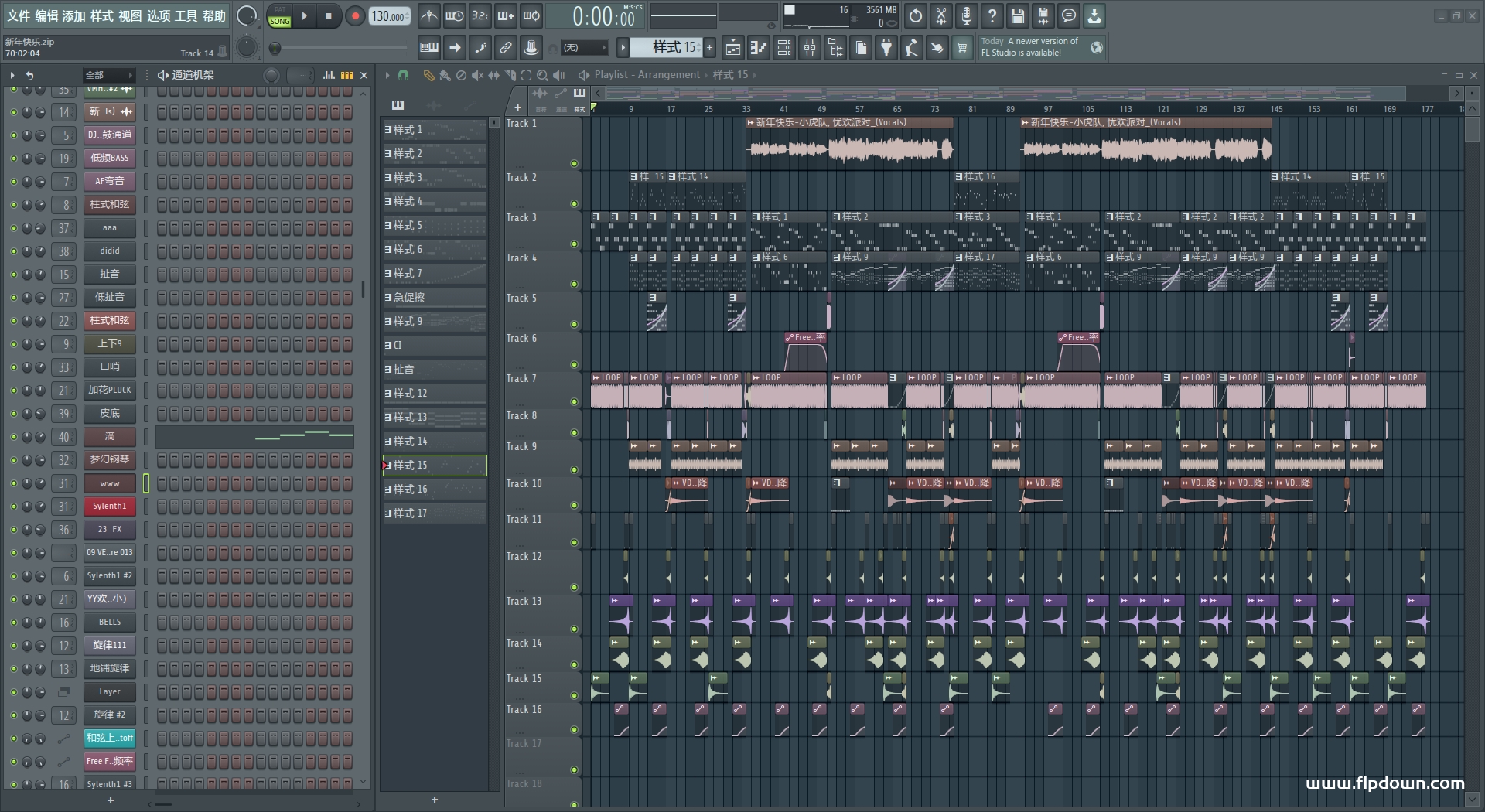Screen dimensions: 1485x812
Task: Toggle the loop recording icon
Action: click(x=531, y=15)
